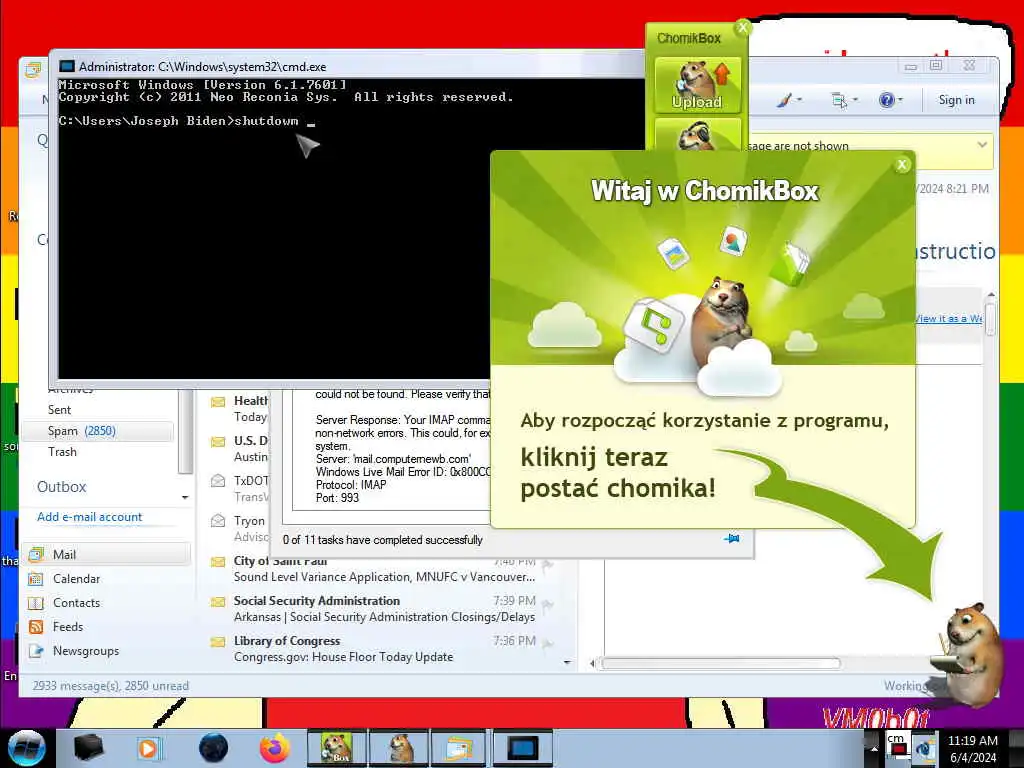Image resolution: width=1024 pixels, height=768 pixels.
Task: Click the headphones hamster button in ChomikBox
Action: [697, 135]
